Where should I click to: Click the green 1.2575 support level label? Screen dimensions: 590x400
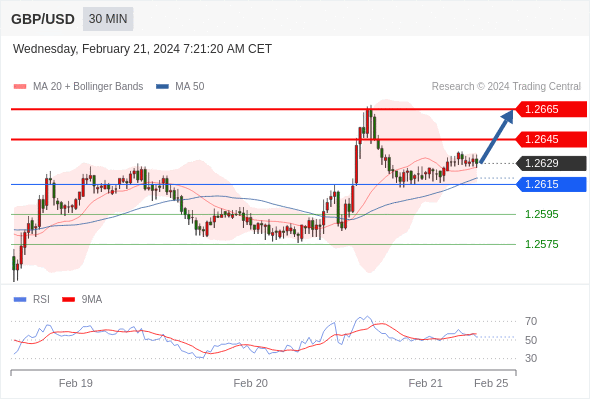click(x=541, y=244)
